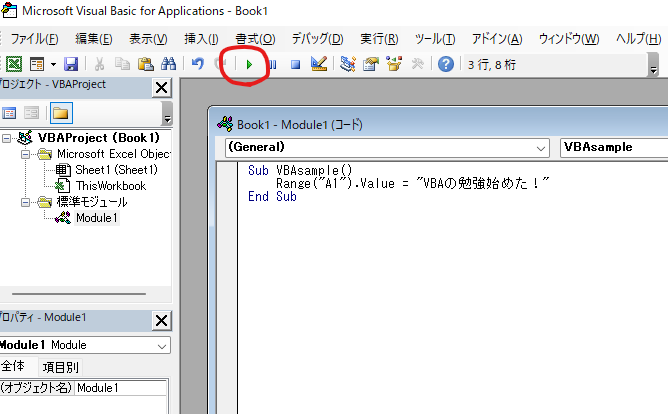
Task: Open the ファイル(F) menu
Action: [34, 39]
